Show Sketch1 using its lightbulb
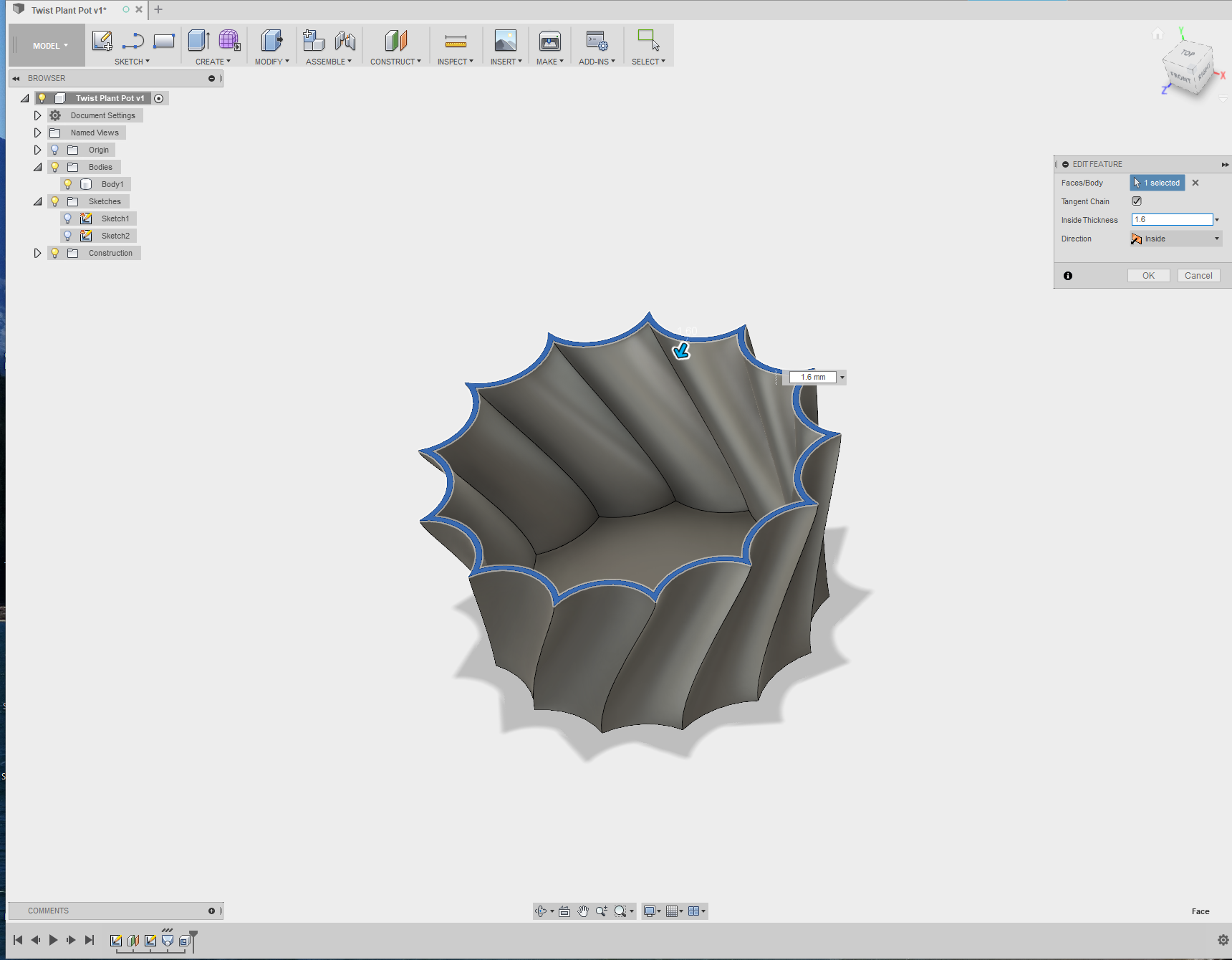Screen dimensions: 1232x960 (68, 219)
